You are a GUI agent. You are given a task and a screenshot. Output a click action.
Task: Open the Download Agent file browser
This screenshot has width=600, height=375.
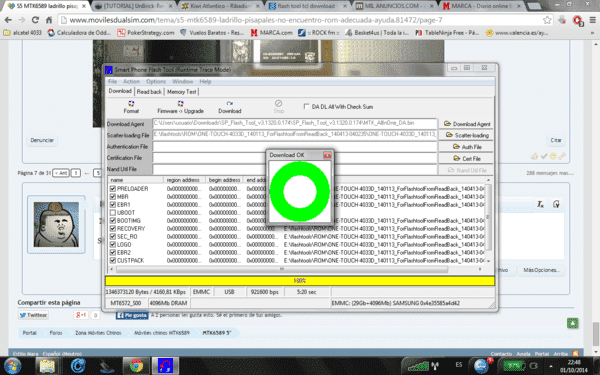click(x=466, y=124)
